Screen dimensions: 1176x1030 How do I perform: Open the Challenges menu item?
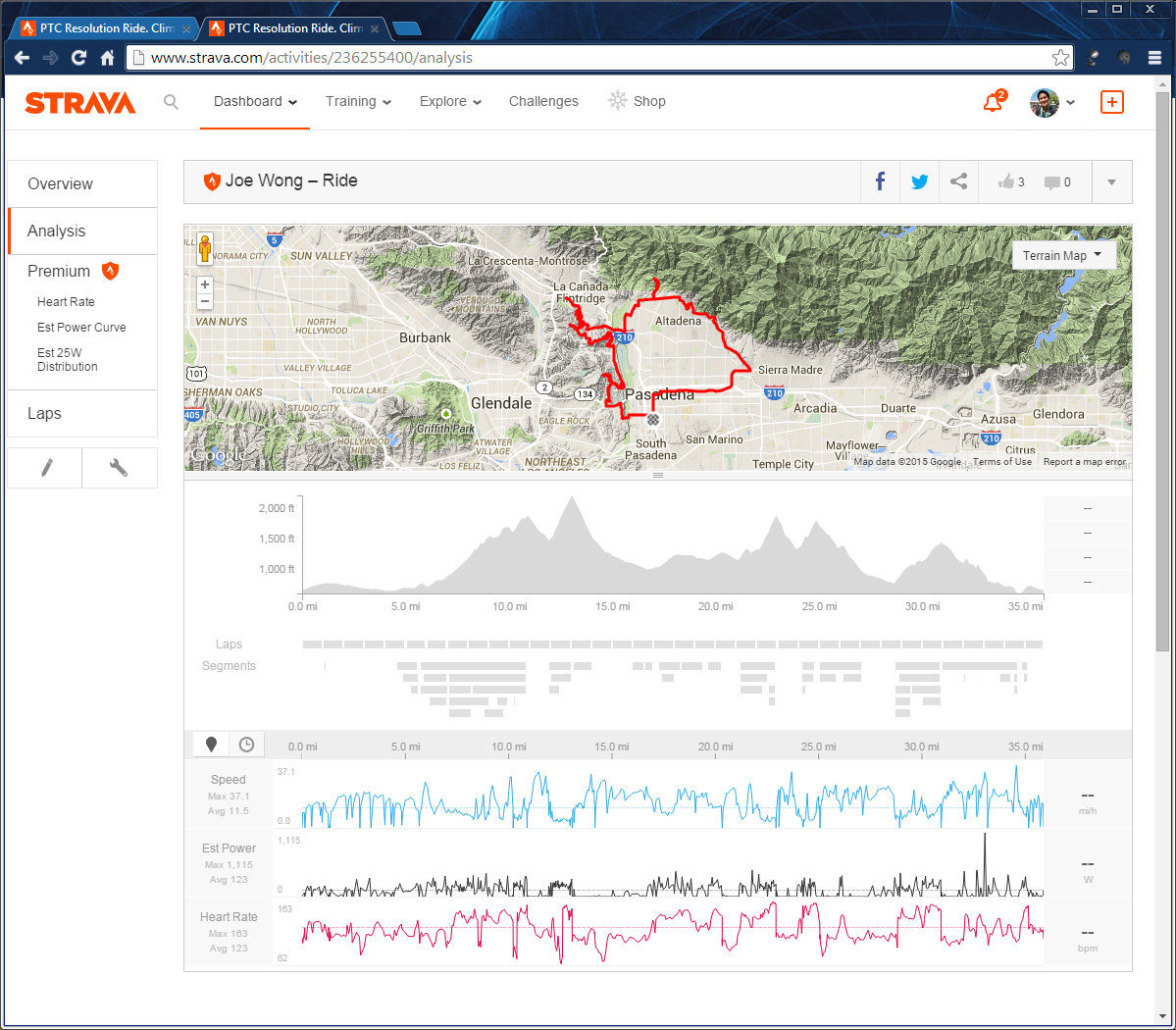coord(543,102)
